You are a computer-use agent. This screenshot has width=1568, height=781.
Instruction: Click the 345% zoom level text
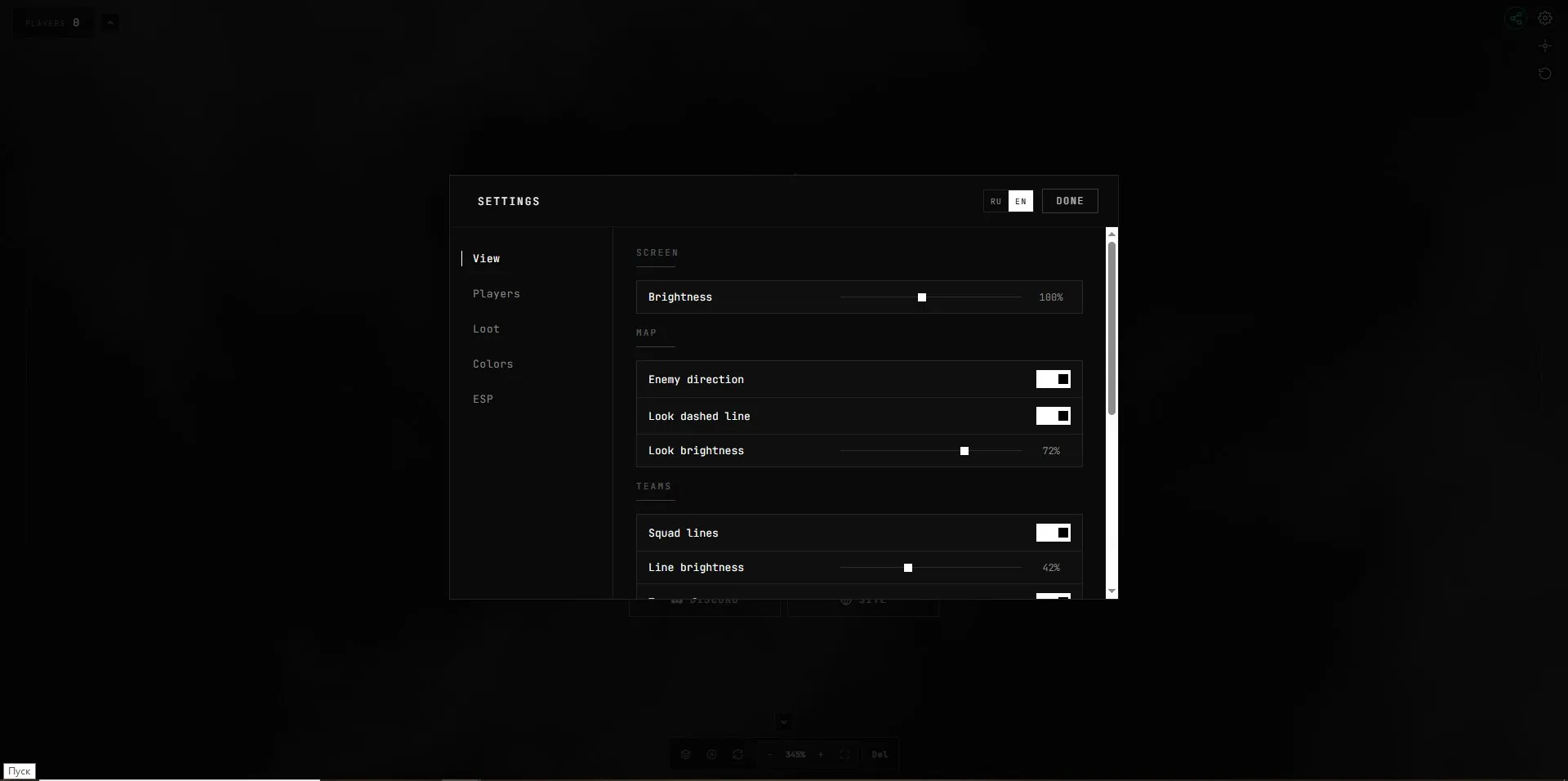tap(795, 754)
